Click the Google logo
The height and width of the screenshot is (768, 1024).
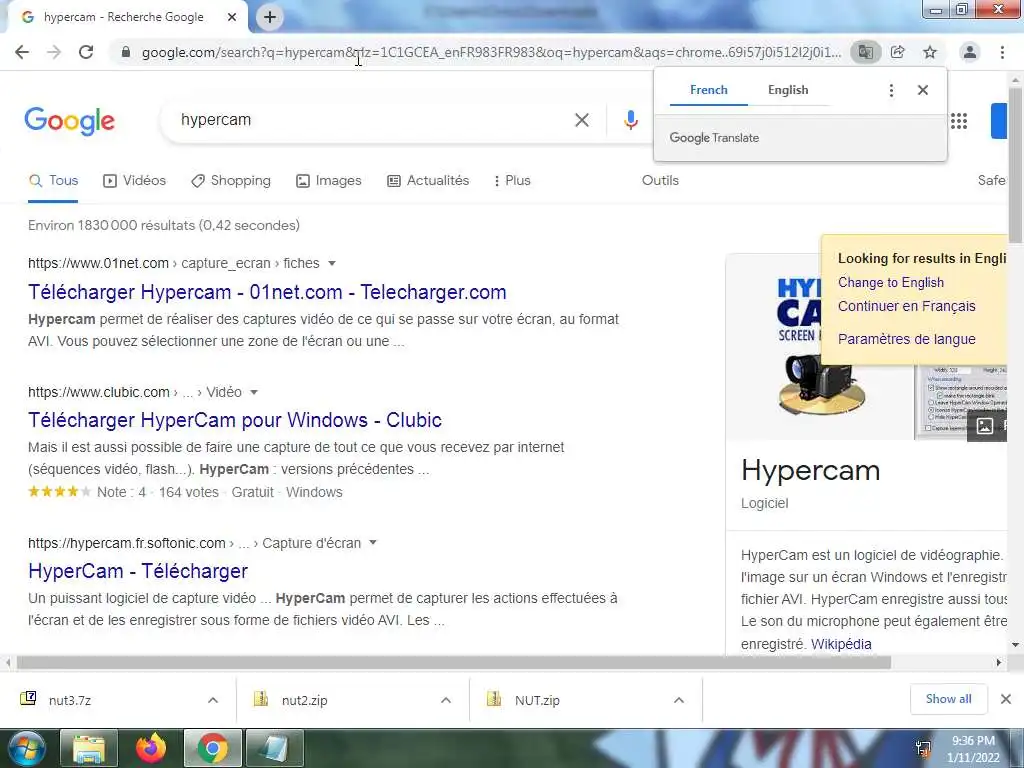(69, 121)
